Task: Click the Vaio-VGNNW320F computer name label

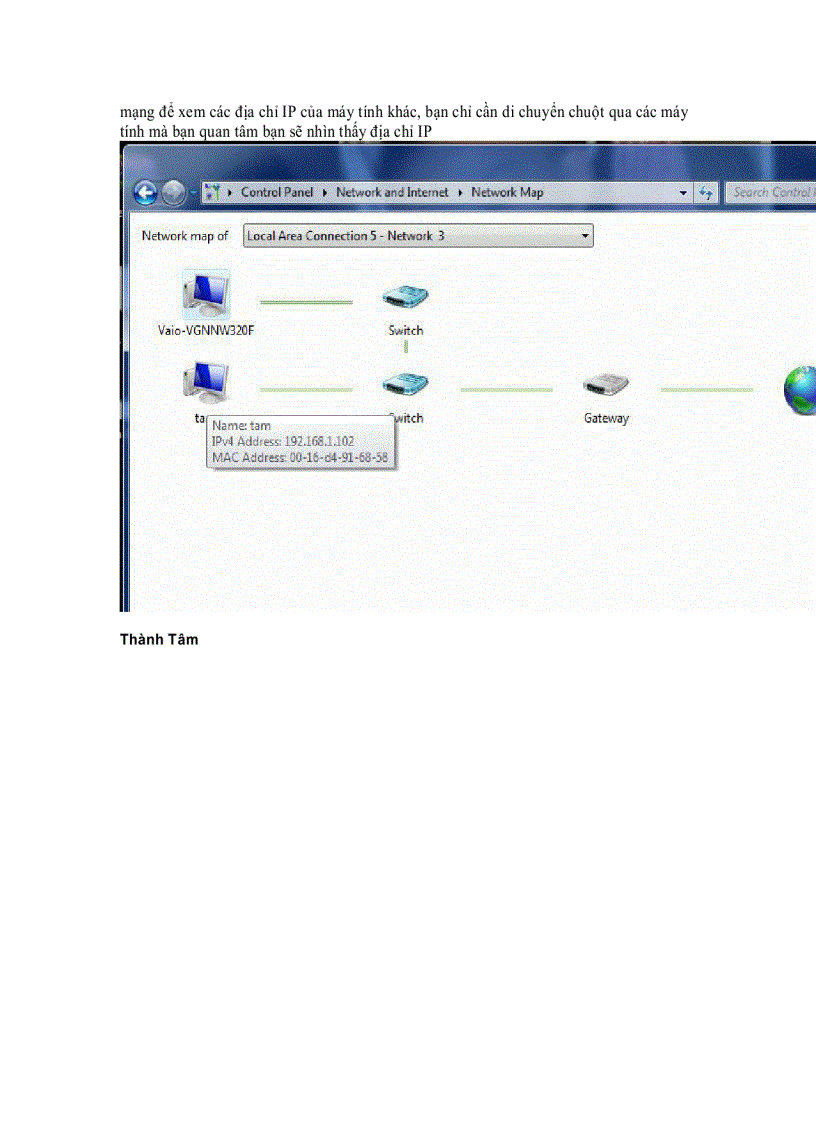Action: click(x=206, y=329)
